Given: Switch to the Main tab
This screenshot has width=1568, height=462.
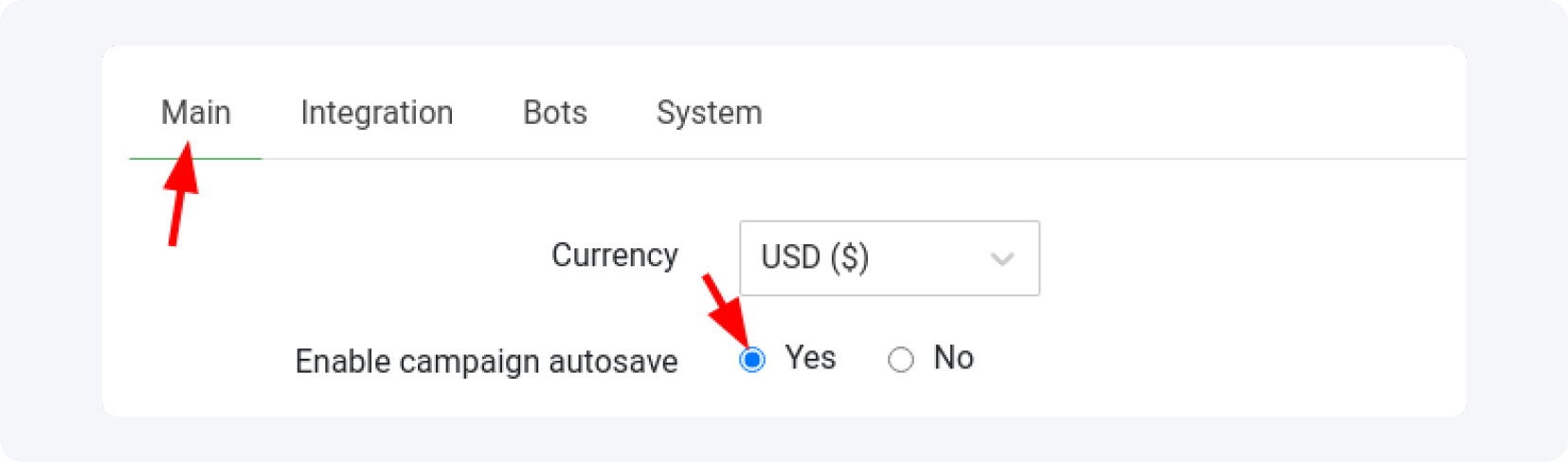Looking at the screenshot, I should pos(195,113).
